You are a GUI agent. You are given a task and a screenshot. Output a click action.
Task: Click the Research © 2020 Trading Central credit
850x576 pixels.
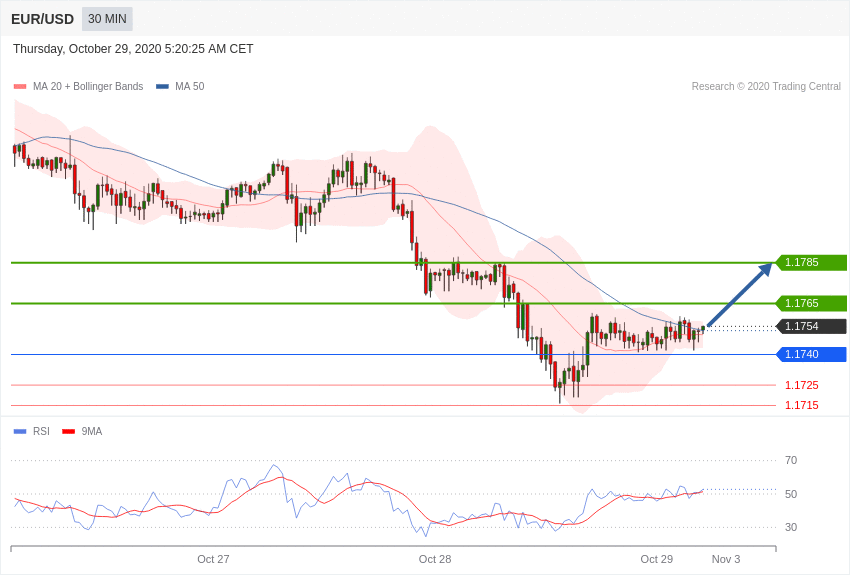pos(766,87)
